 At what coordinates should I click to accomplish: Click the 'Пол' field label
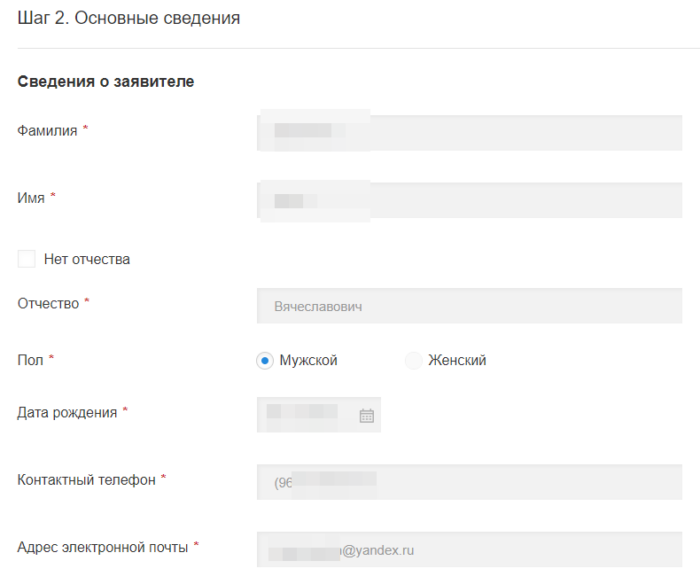click(30, 359)
